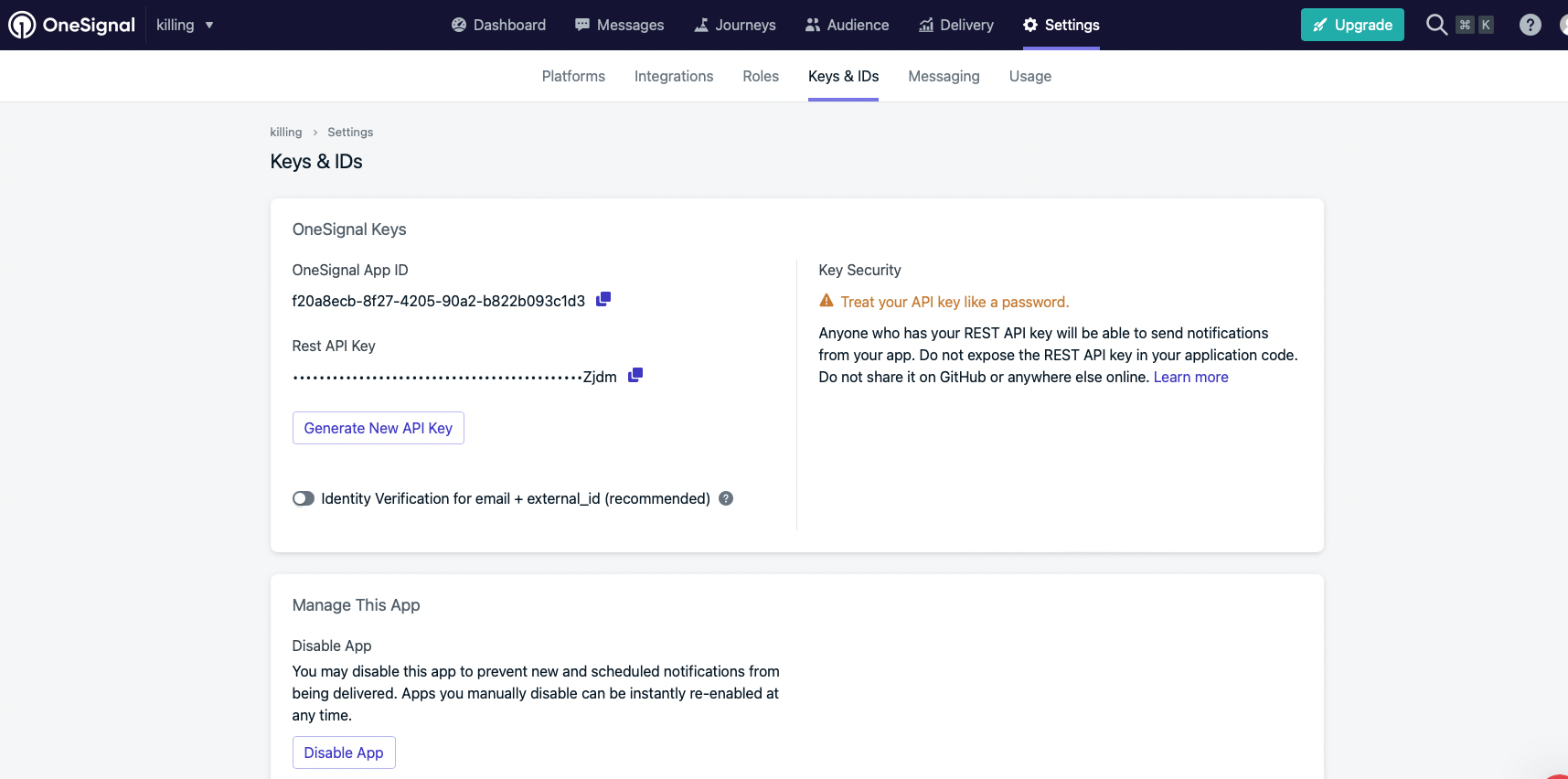The width and height of the screenshot is (1568, 779).
Task: Open search with magnifier icon
Action: pyautogui.click(x=1436, y=25)
